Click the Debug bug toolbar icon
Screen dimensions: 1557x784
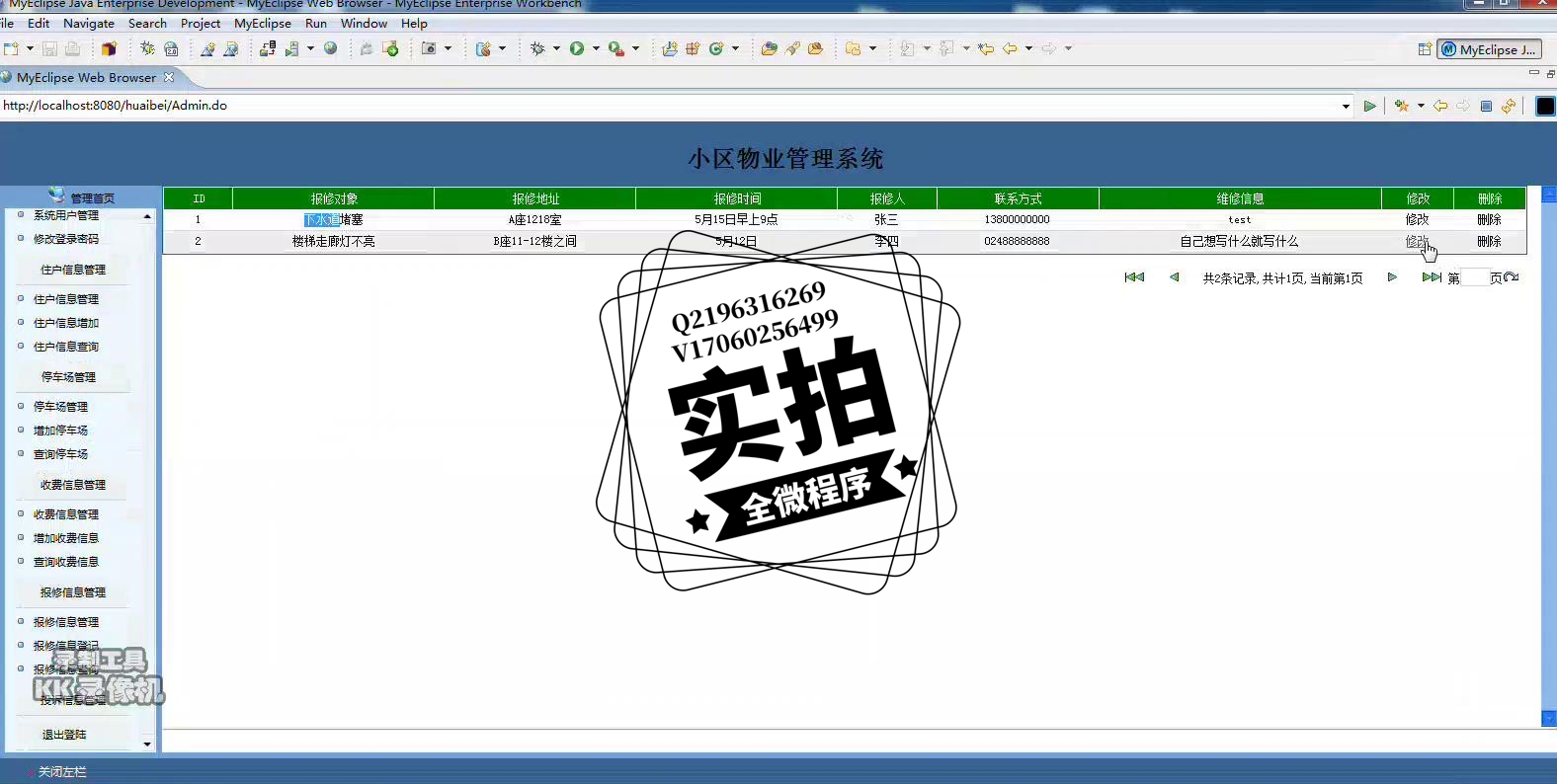tap(537, 48)
